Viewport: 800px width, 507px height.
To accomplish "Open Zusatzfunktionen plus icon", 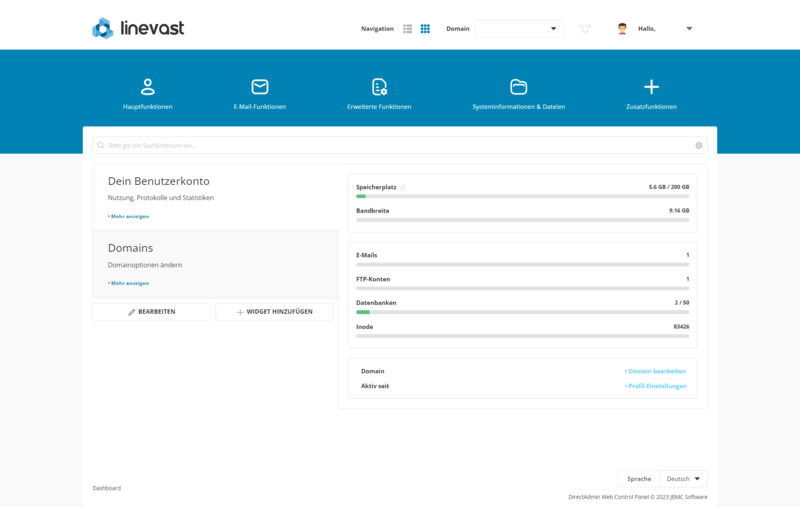I will 651,87.
